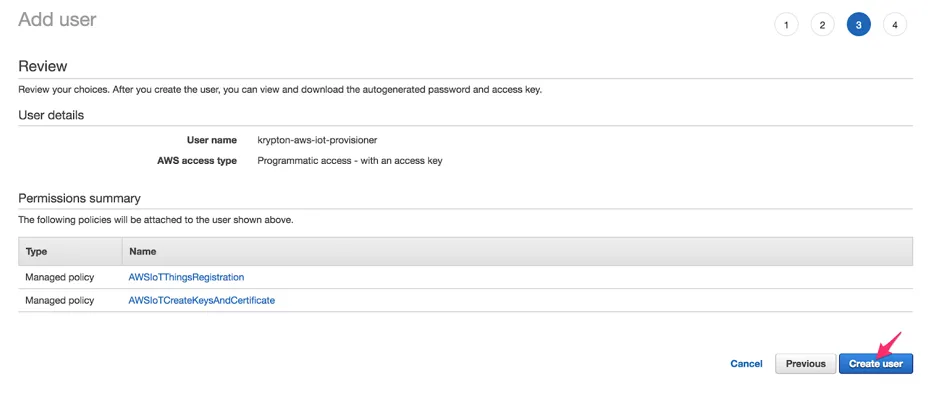941x399 pixels.
Task: Click the Programmatic access type value
Action: click(x=349, y=161)
